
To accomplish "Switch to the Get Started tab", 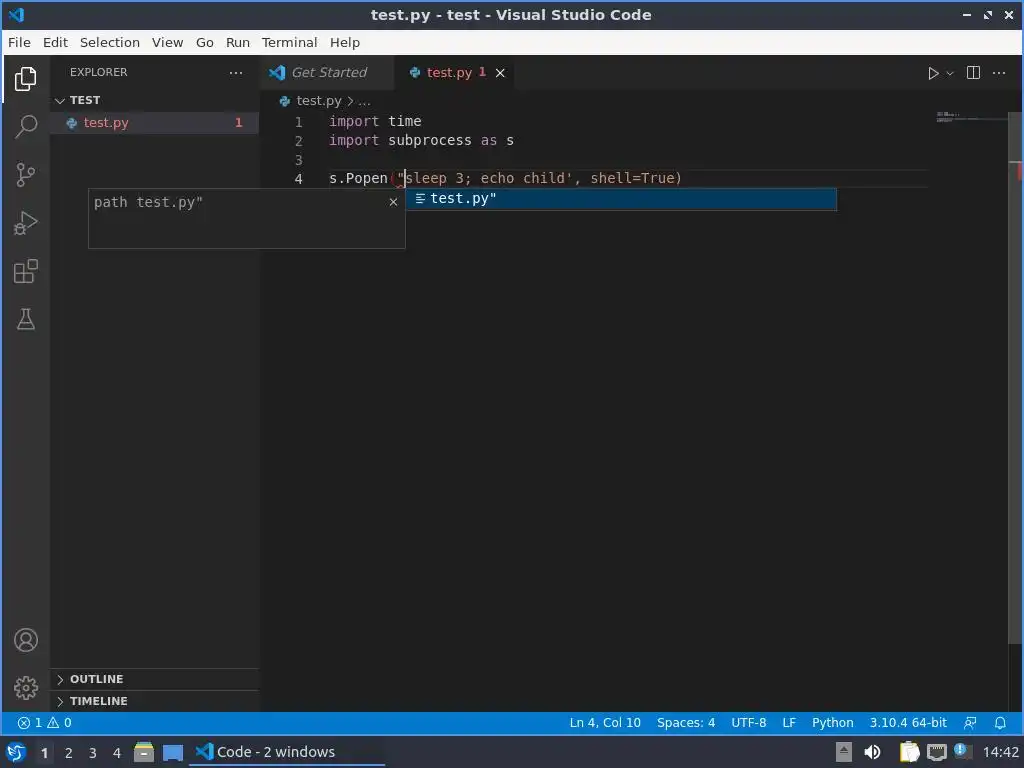I will click(x=328, y=72).
